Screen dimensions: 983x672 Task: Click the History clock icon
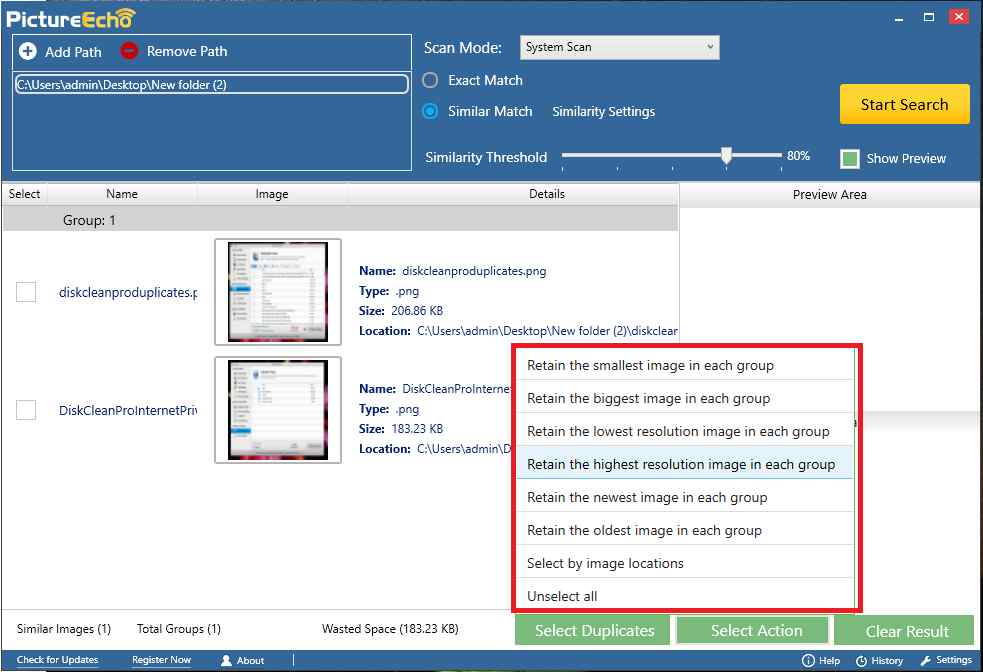[x=861, y=661]
